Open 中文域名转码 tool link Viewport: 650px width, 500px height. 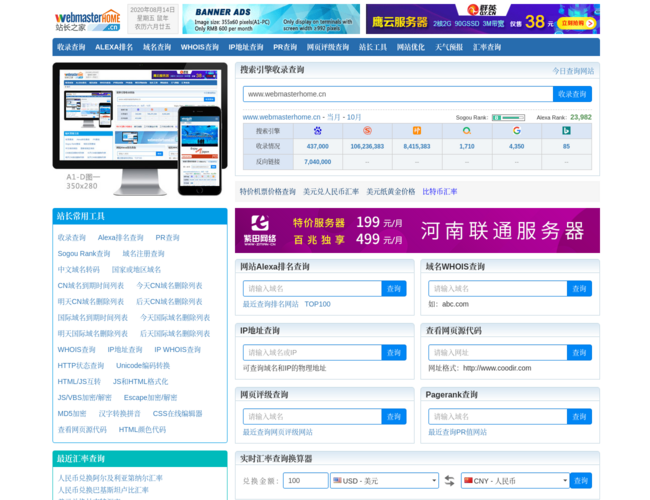(79, 269)
